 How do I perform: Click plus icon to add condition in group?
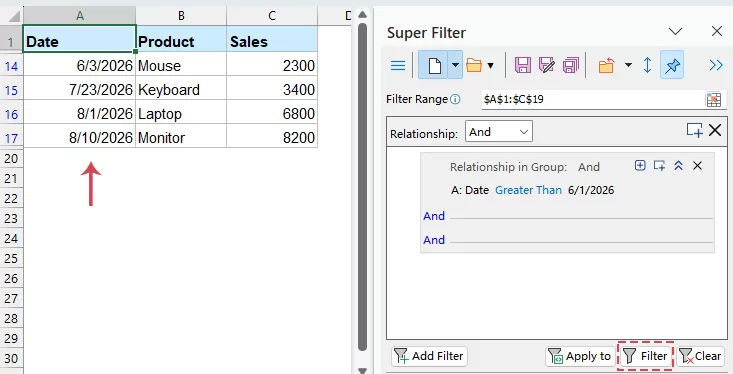click(640, 165)
